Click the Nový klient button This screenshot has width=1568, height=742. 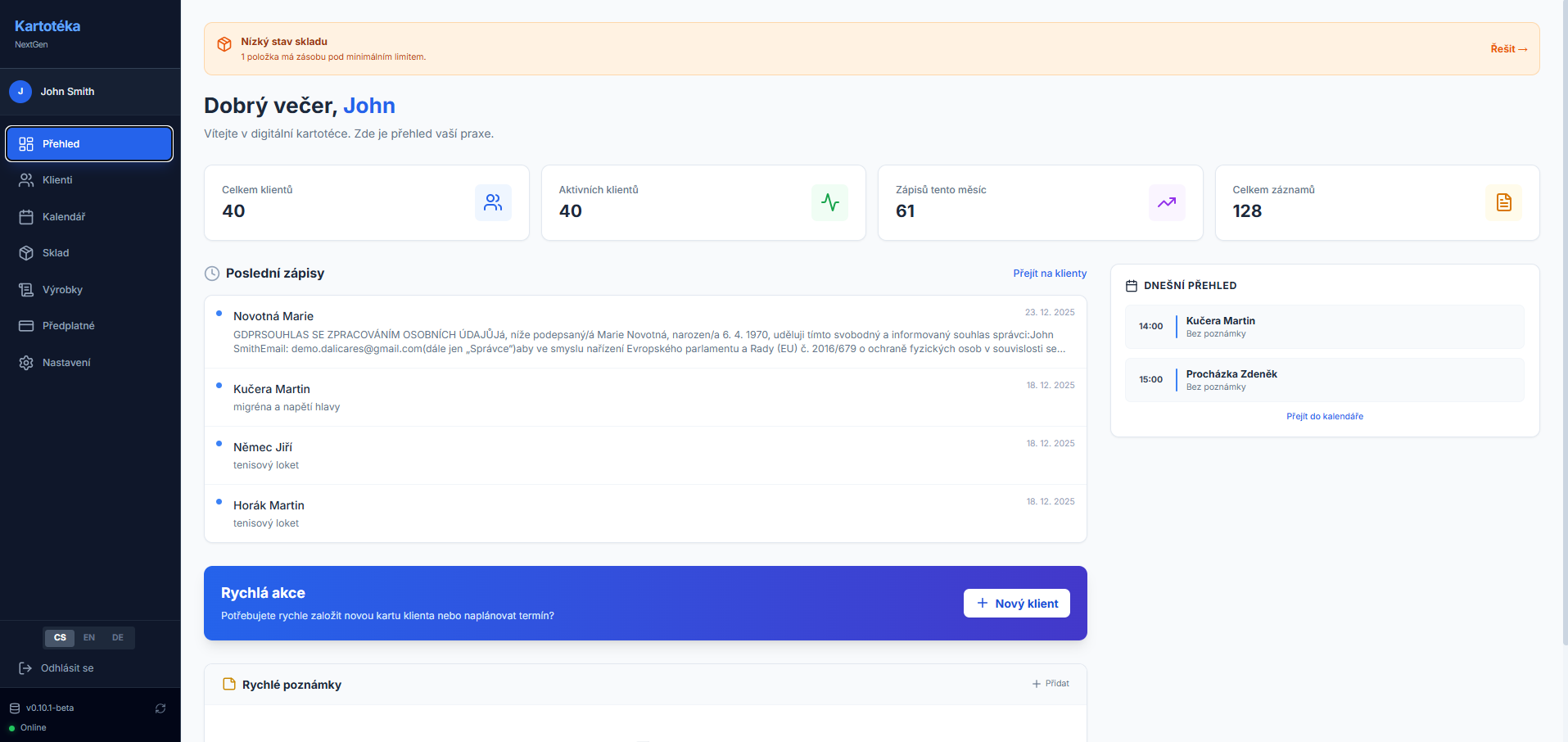1017,604
